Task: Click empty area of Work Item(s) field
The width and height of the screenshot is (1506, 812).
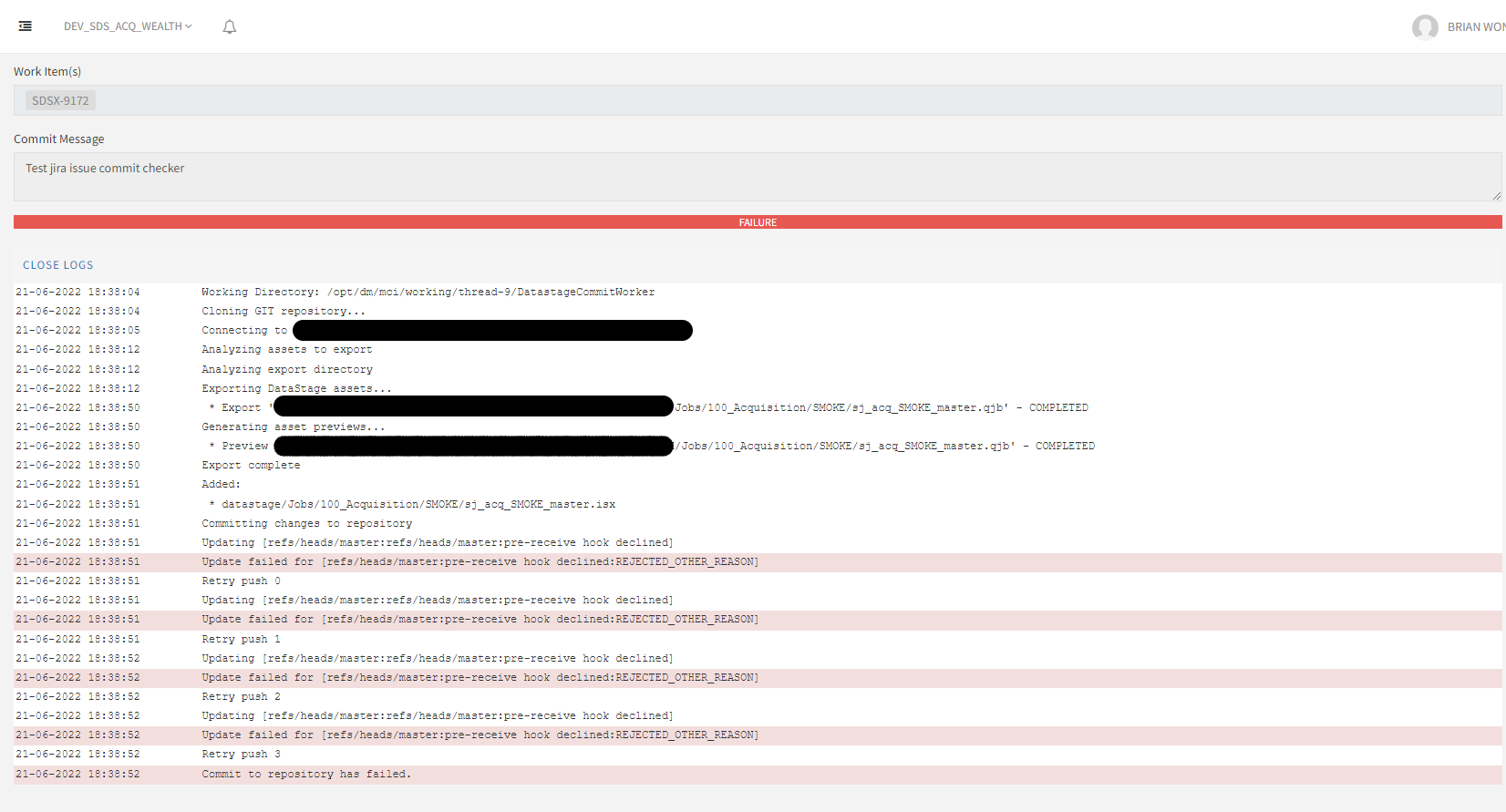Action: click(x=729, y=101)
